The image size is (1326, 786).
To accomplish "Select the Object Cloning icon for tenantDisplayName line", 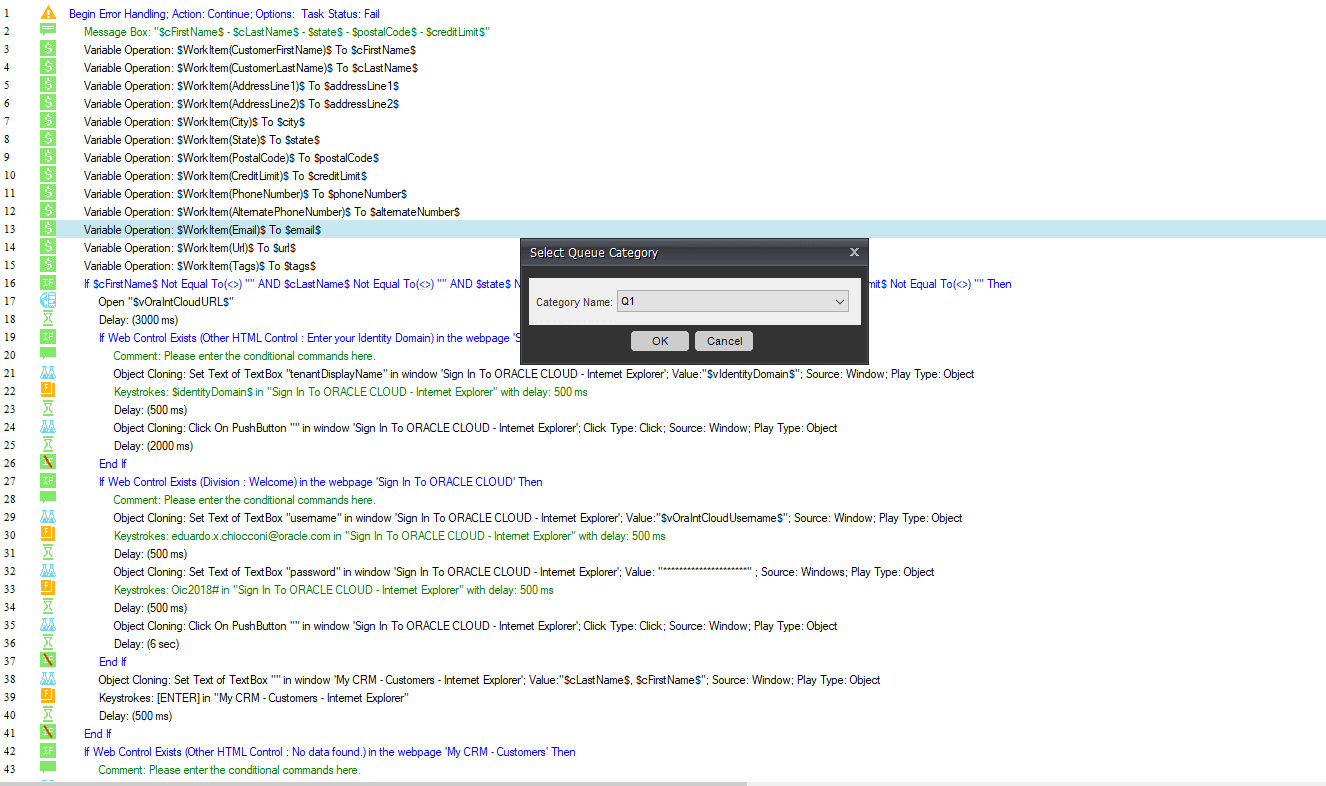I will 47,373.
